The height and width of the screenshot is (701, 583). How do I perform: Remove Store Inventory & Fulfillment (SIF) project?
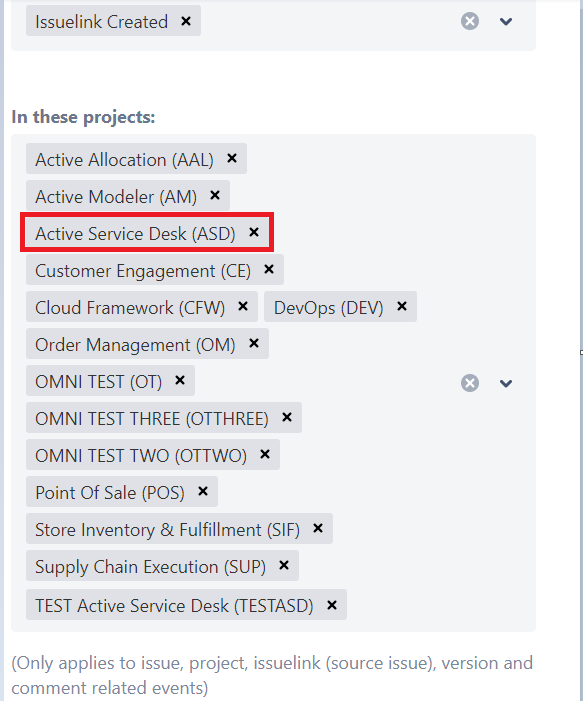318,528
